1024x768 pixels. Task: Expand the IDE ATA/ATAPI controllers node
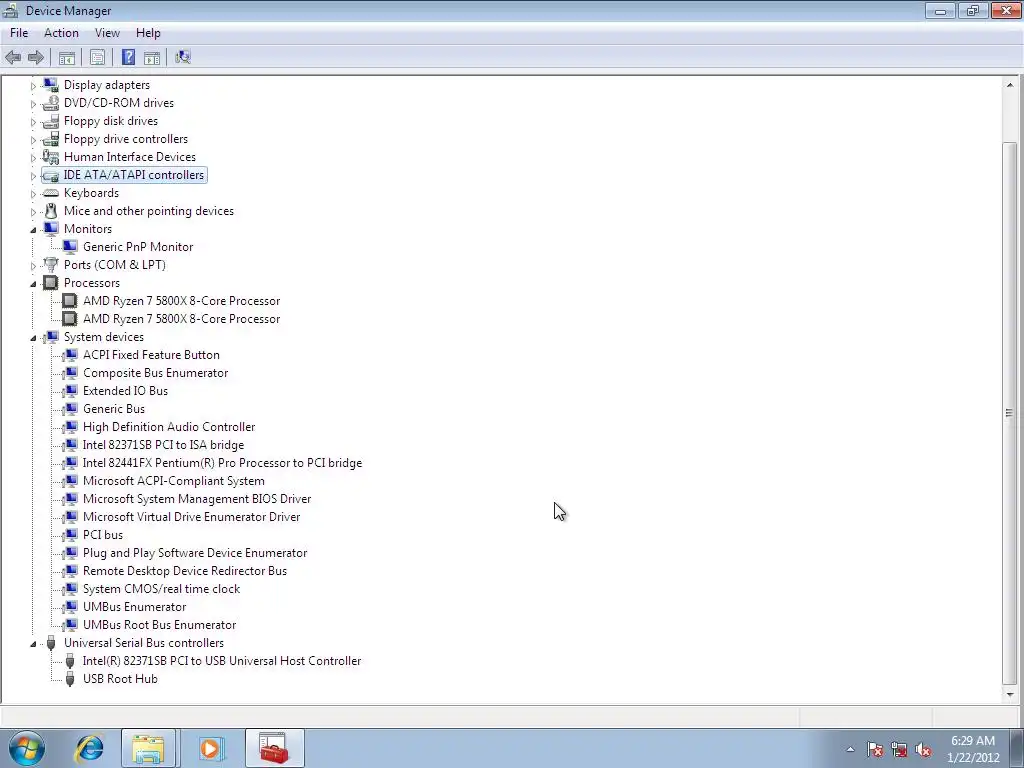click(33, 176)
